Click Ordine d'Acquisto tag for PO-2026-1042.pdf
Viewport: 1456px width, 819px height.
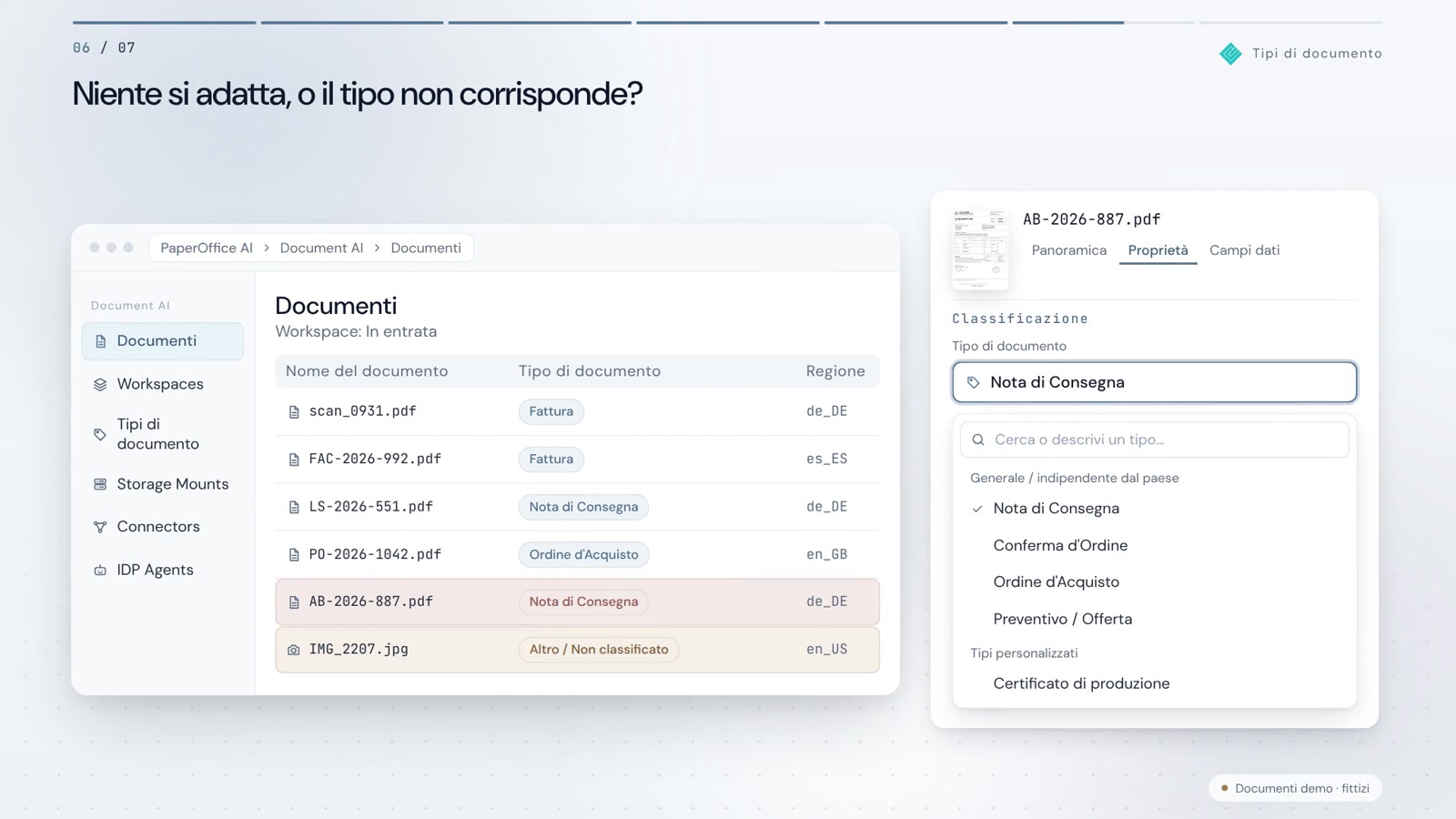pyautogui.click(x=584, y=555)
